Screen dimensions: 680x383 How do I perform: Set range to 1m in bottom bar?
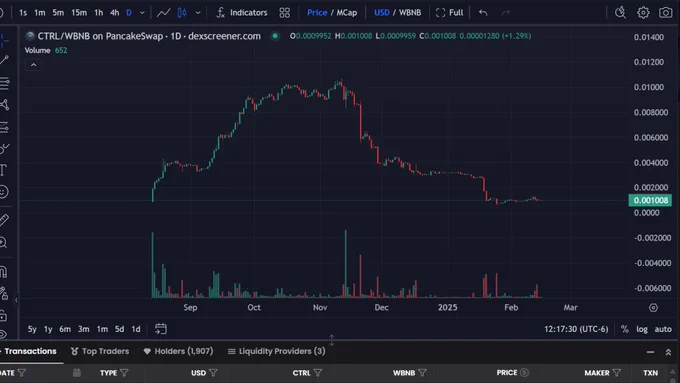(x=102, y=329)
